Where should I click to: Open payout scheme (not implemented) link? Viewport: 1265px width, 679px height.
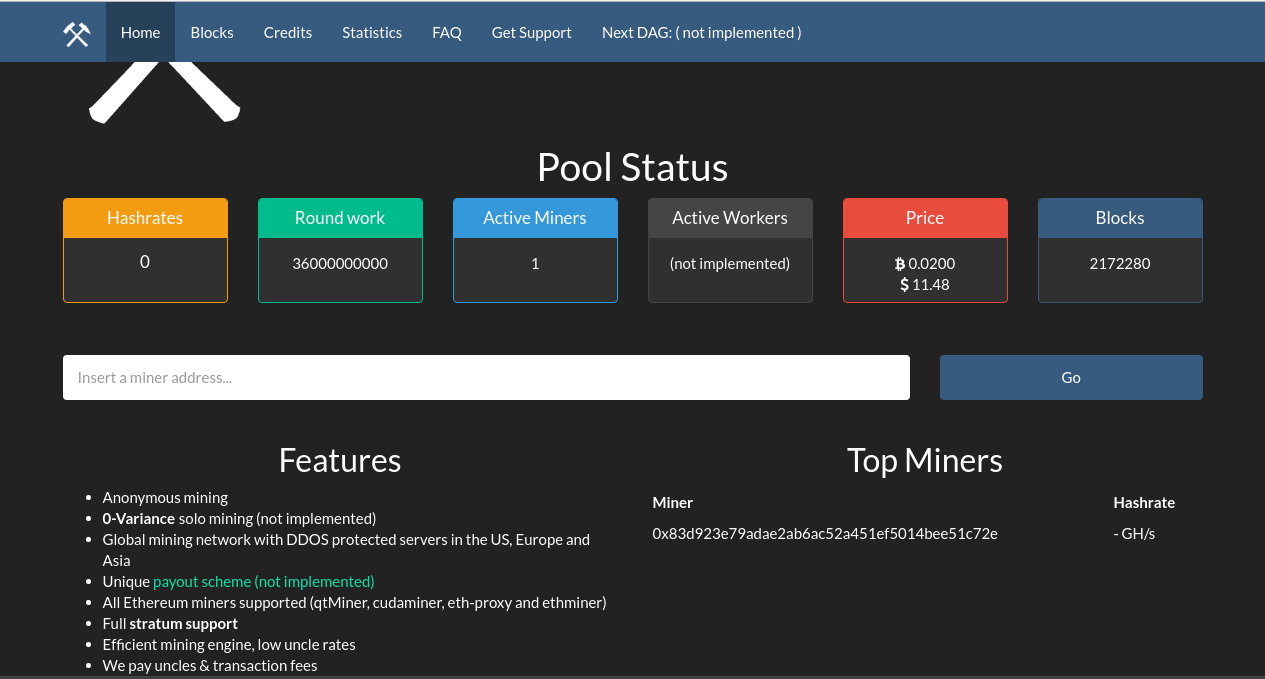click(264, 581)
